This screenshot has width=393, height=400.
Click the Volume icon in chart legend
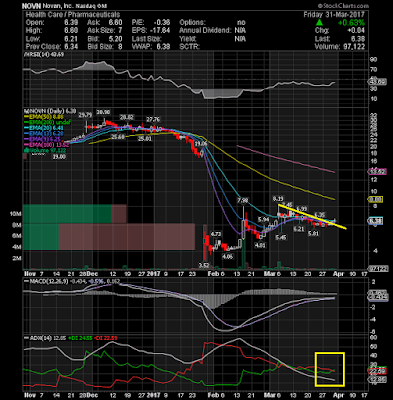point(25,151)
